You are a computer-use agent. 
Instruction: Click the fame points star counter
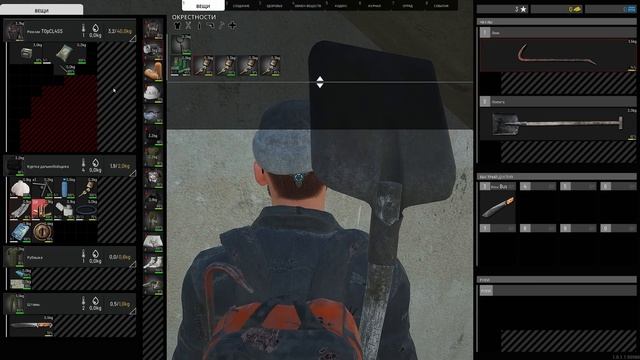[x=502, y=9]
